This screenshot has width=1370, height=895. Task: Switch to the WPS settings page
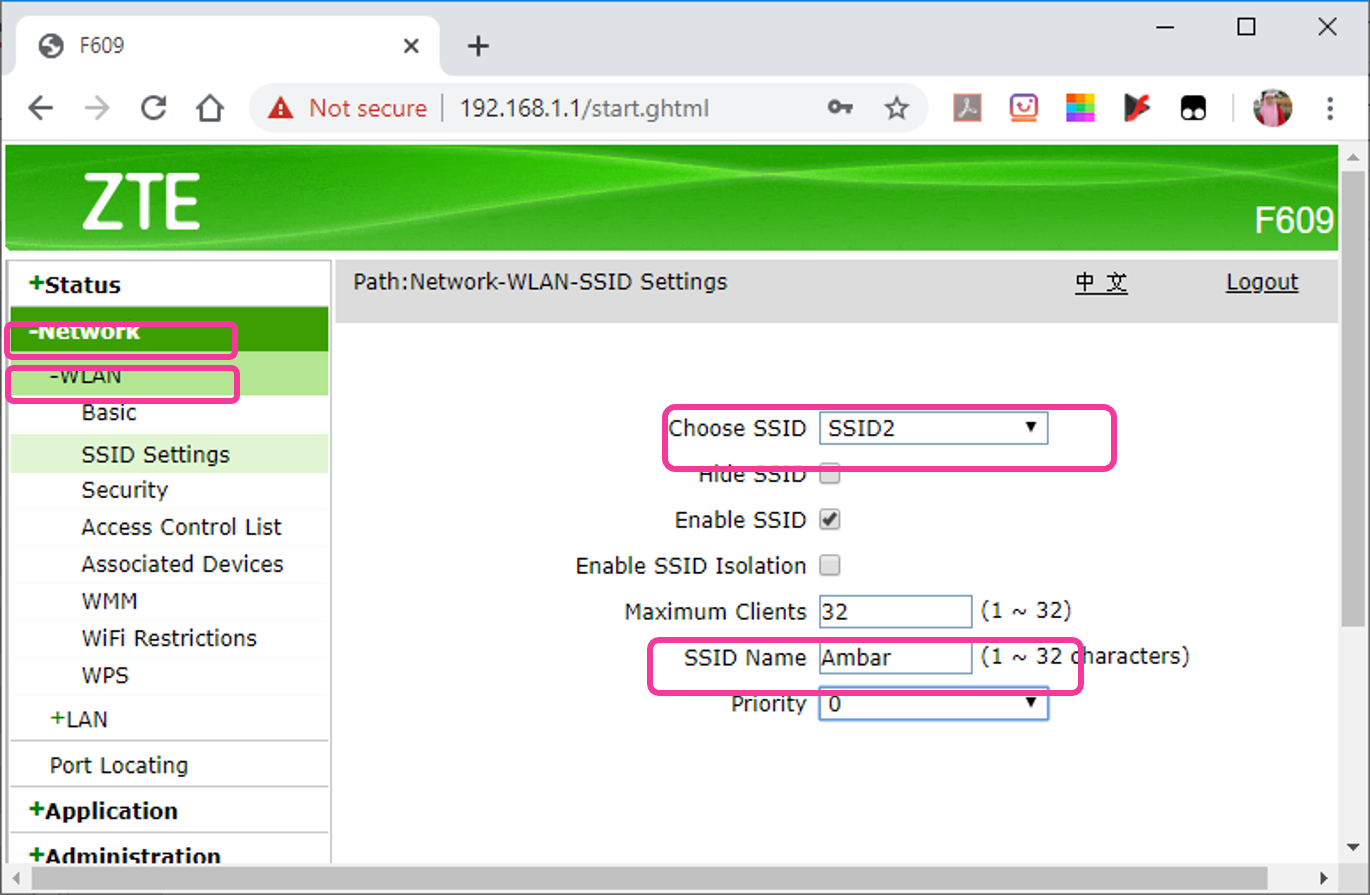[104, 675]
